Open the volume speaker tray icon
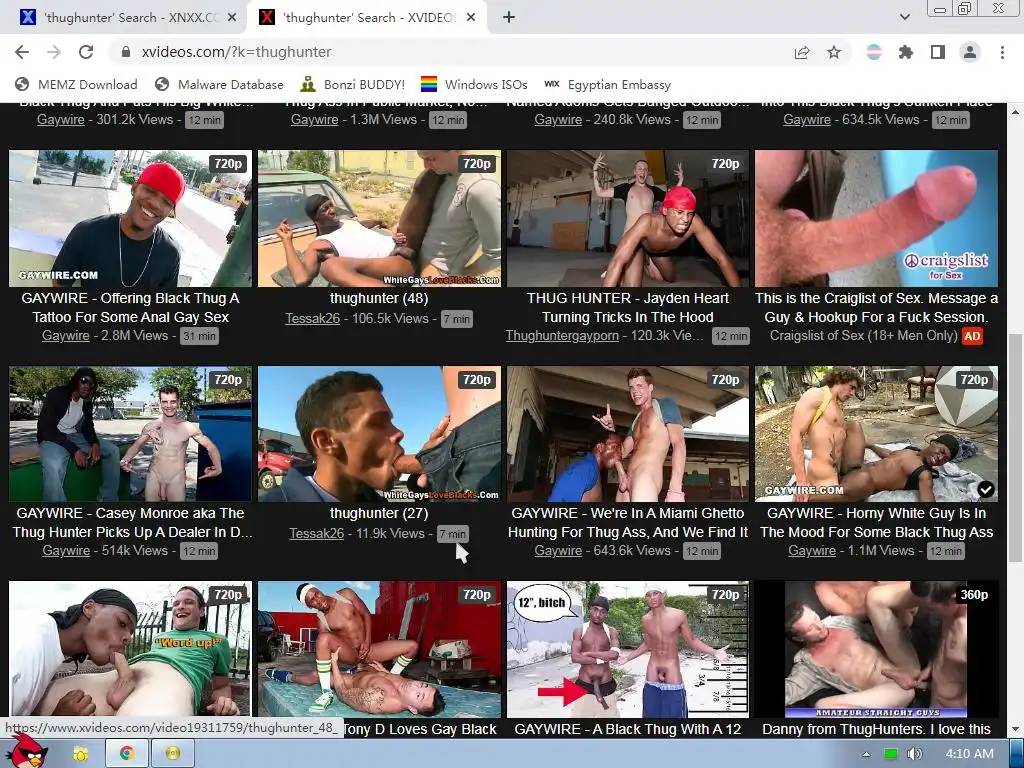Viewport: 1024px width, 768px height. tap(915, 754)
